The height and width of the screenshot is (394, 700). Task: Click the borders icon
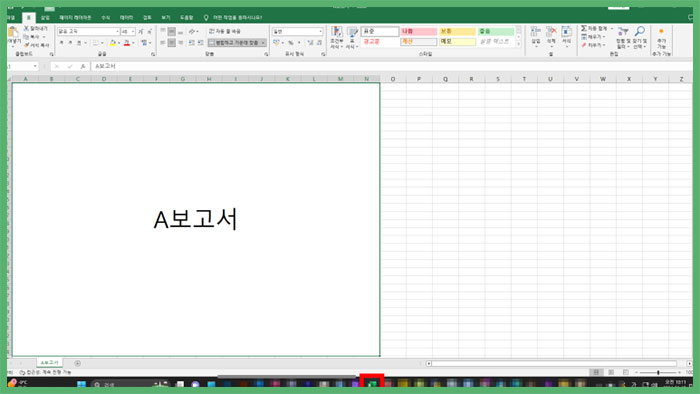click(96, 43)
